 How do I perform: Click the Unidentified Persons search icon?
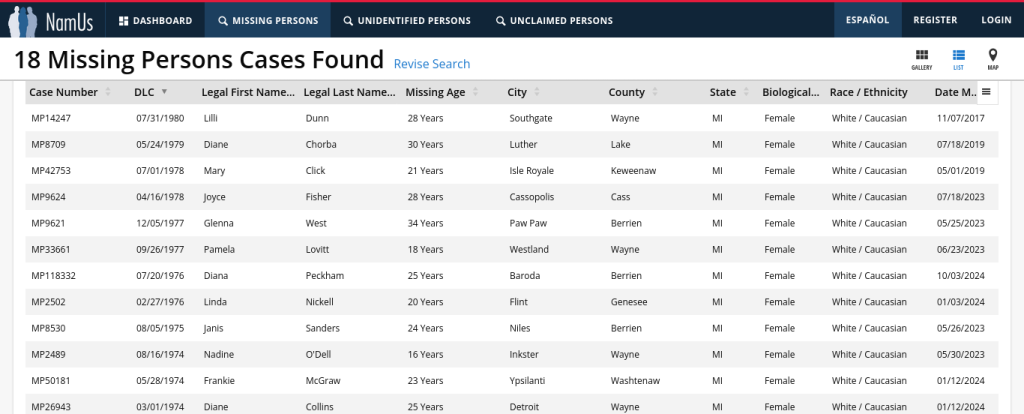point(347,20)
